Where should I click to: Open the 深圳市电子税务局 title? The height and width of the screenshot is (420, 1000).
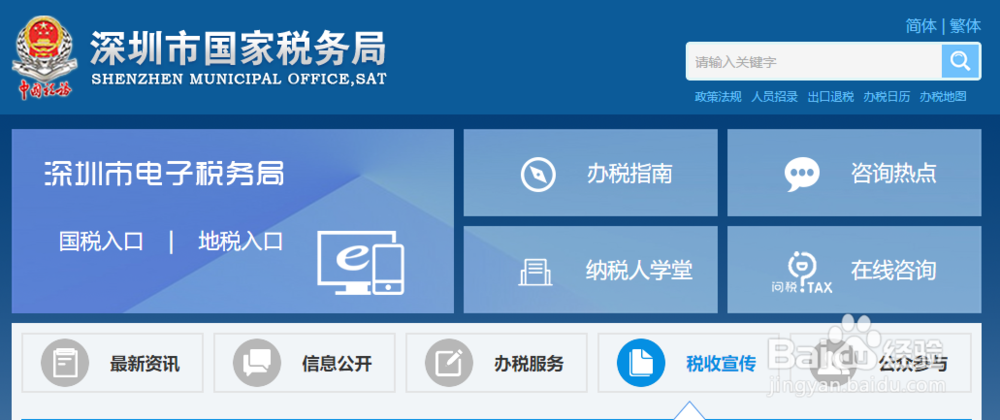point(164,173)
